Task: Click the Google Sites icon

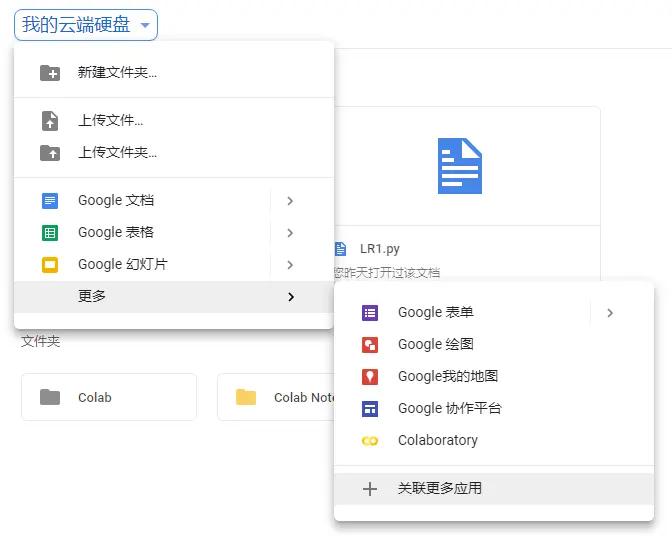Action: click(x=370, y=409)
